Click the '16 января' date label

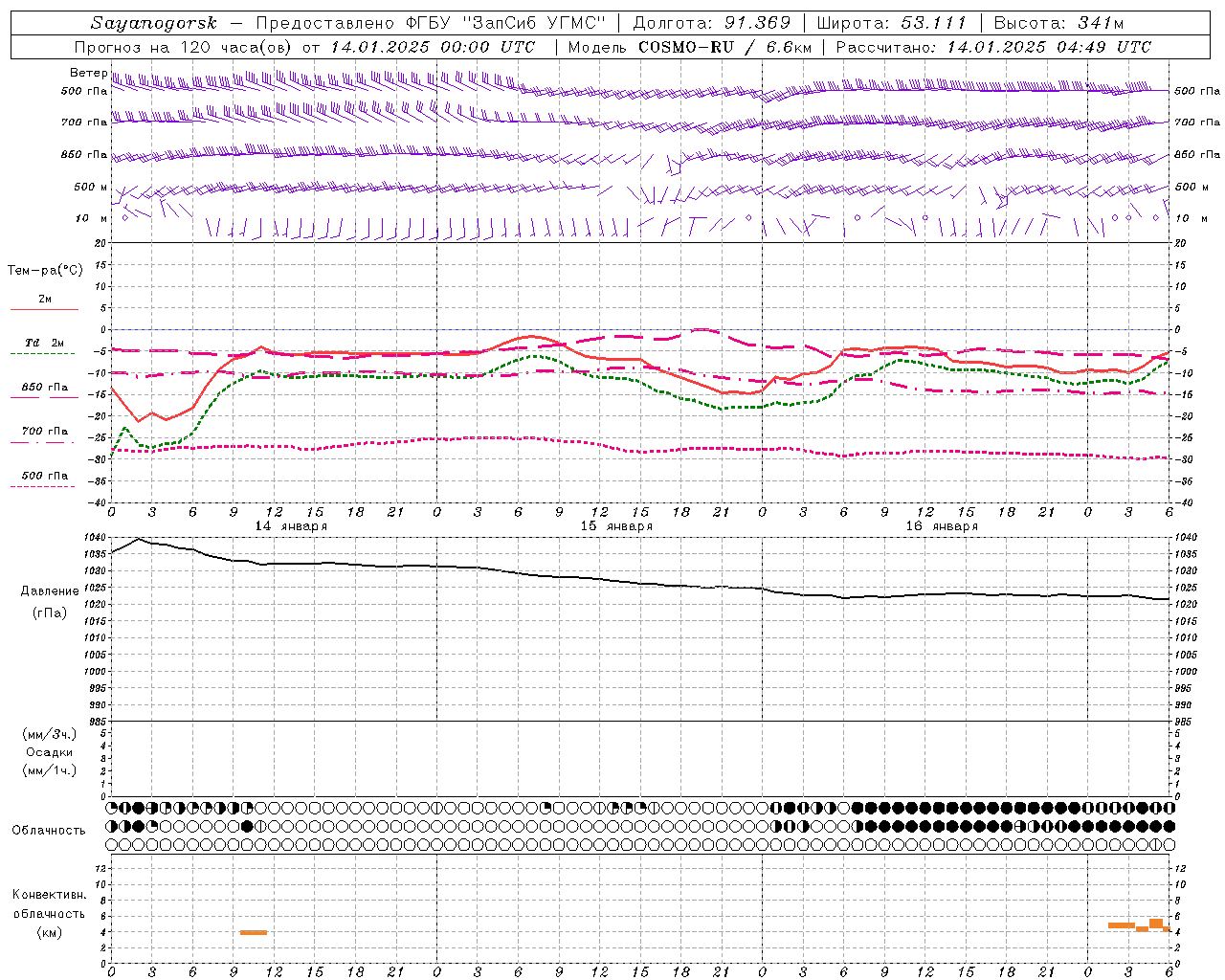pyautogui.click(x=942, y=526)
